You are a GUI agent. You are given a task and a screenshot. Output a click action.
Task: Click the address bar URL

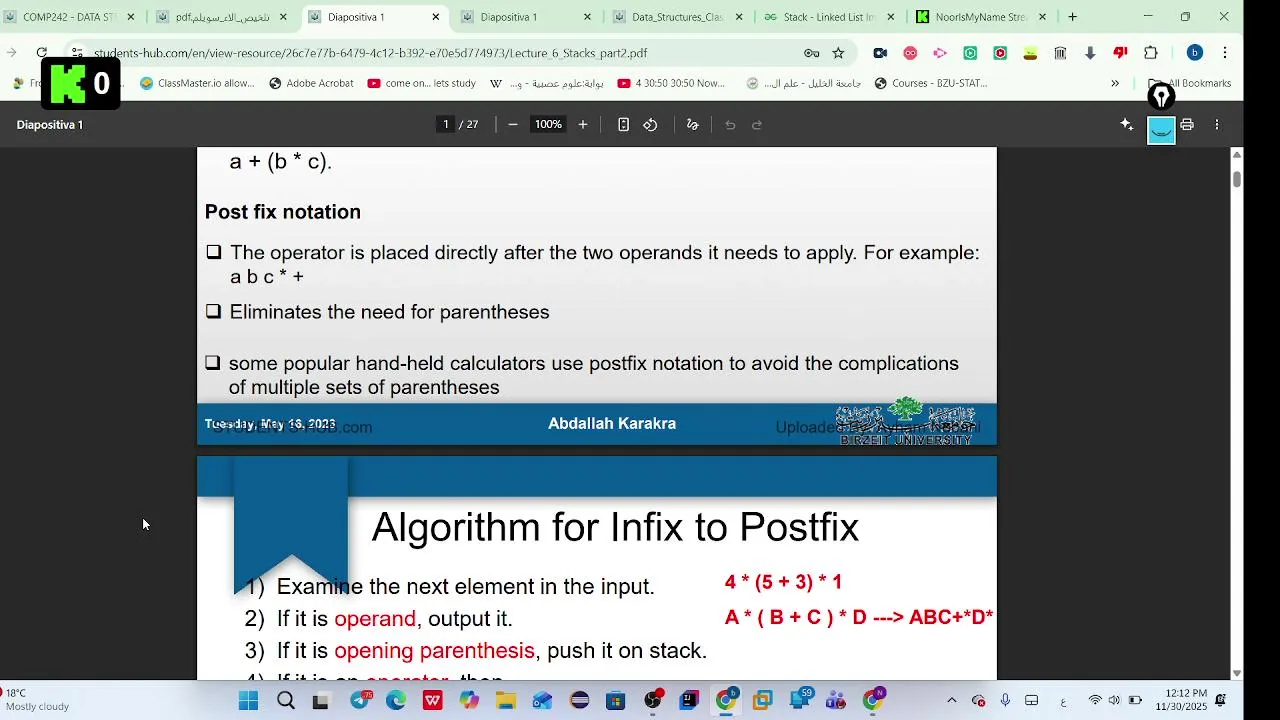coord(370,53)
